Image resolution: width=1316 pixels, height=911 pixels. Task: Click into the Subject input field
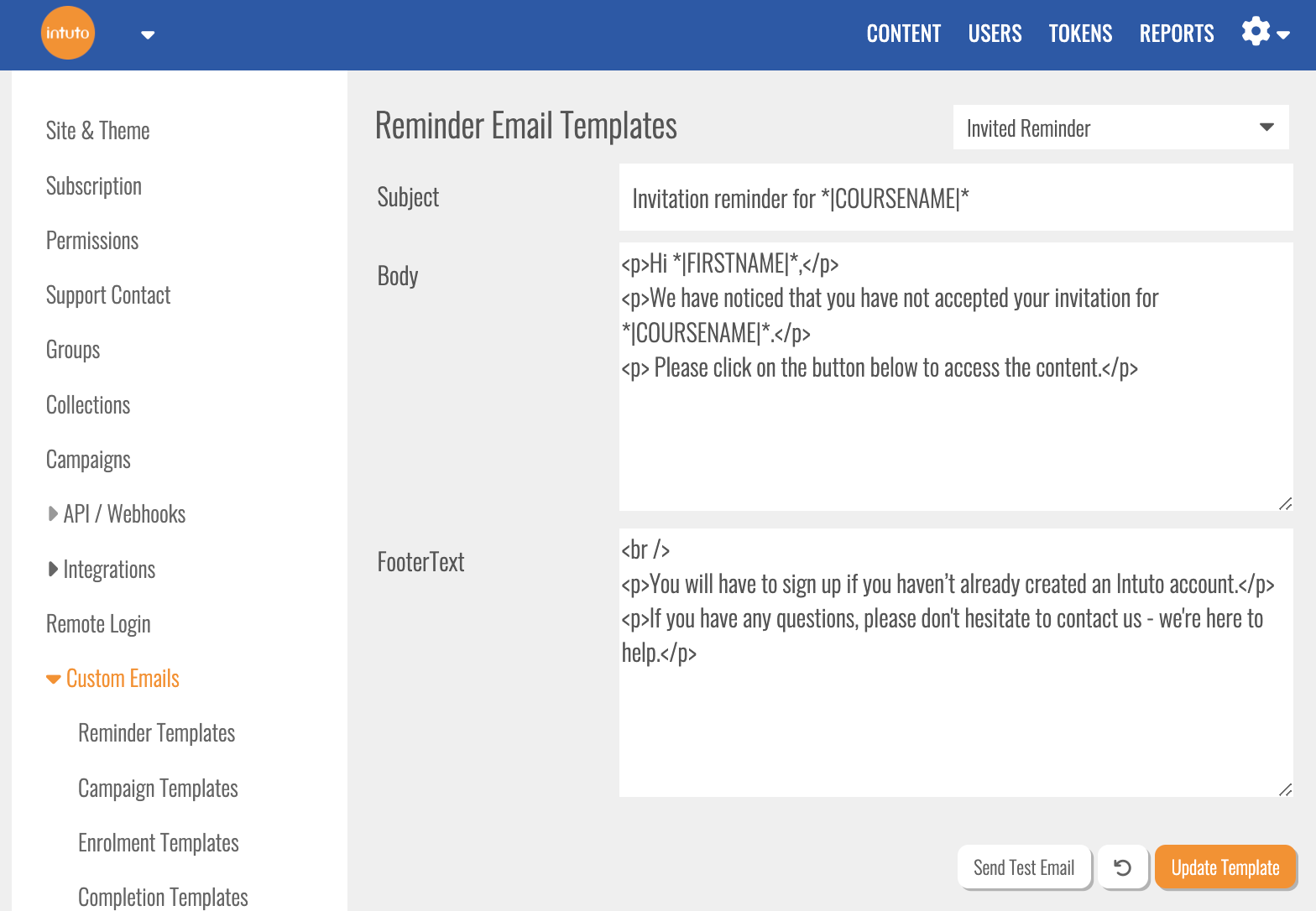(x=955, y=198)
